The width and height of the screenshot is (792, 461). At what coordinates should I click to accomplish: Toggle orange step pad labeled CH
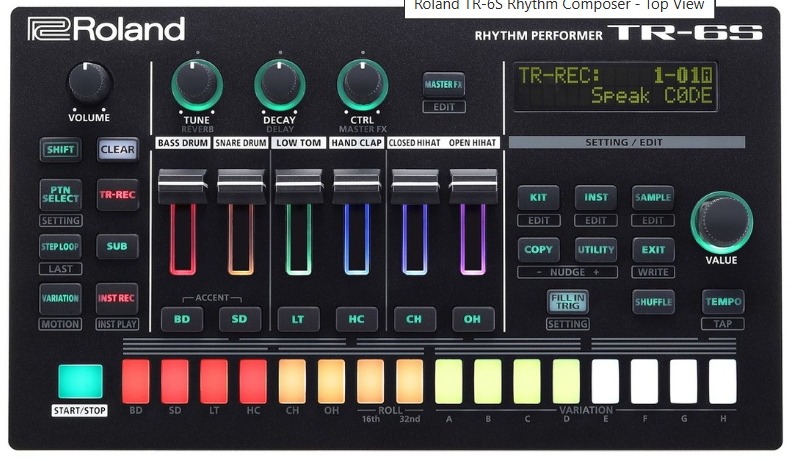click(x=292, y=381)
